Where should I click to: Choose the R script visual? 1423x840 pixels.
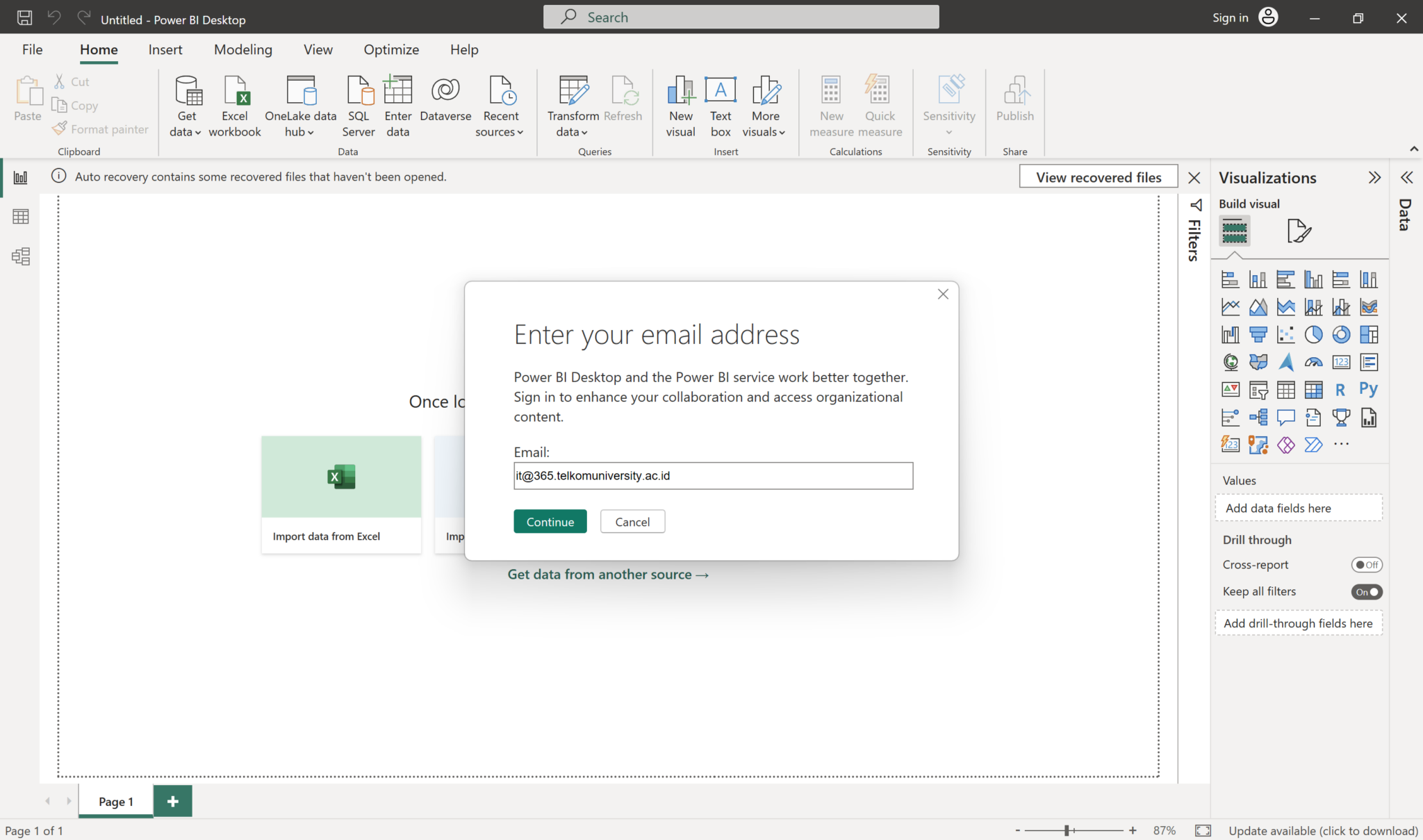point(1341,390)
